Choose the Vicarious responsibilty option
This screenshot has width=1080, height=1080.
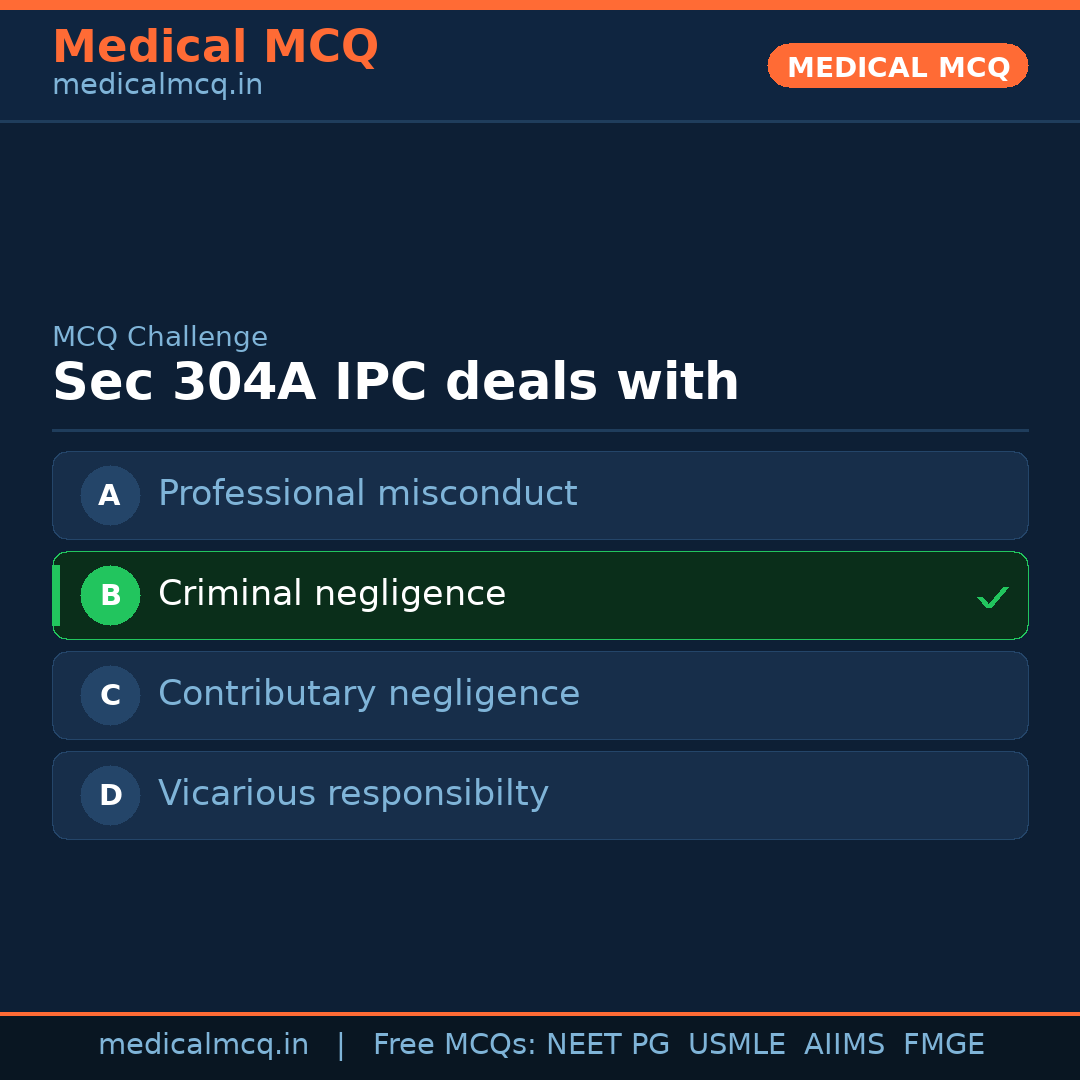point(353,794)
